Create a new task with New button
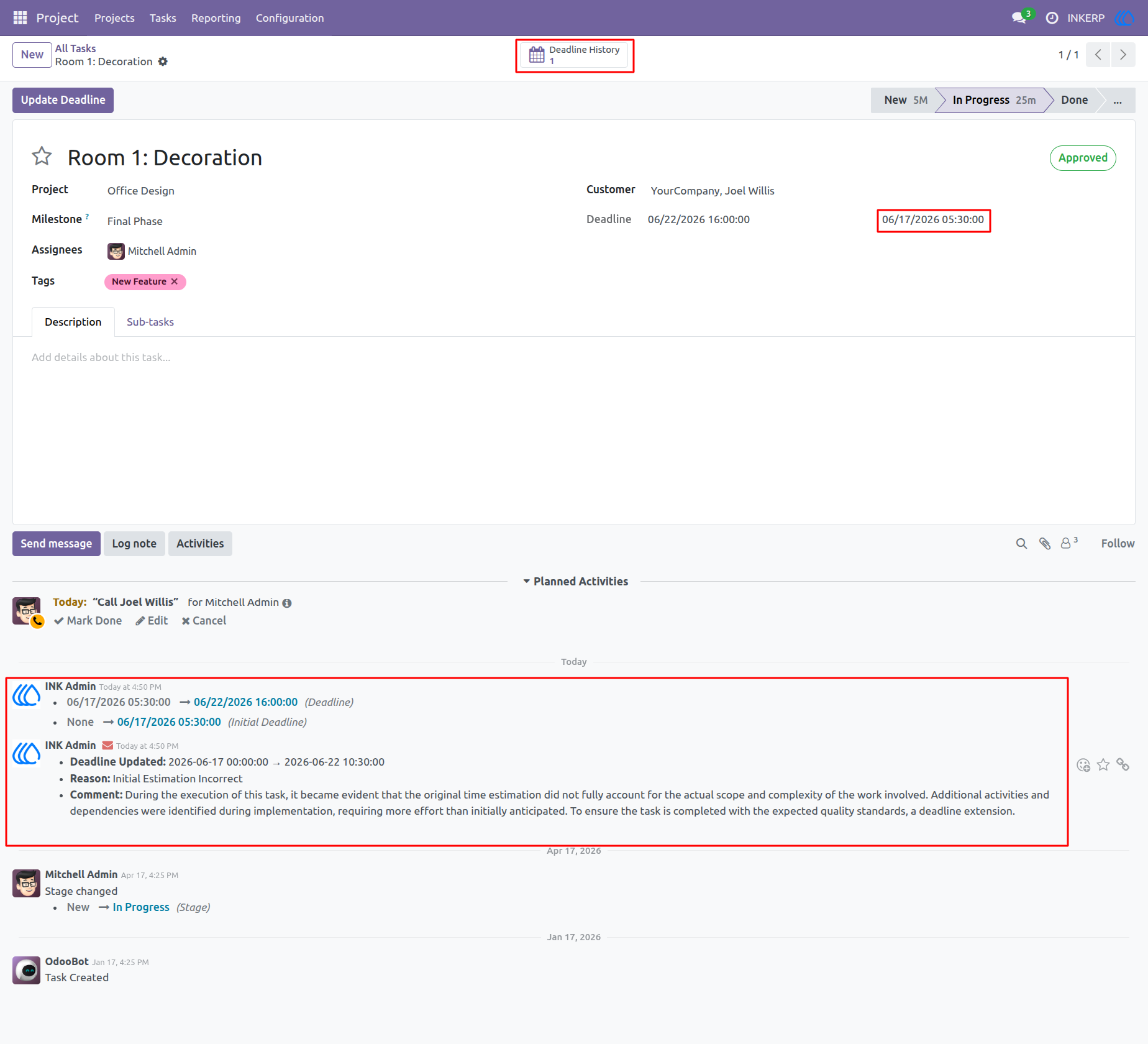1148x1044 pixels. pos(32,55)
